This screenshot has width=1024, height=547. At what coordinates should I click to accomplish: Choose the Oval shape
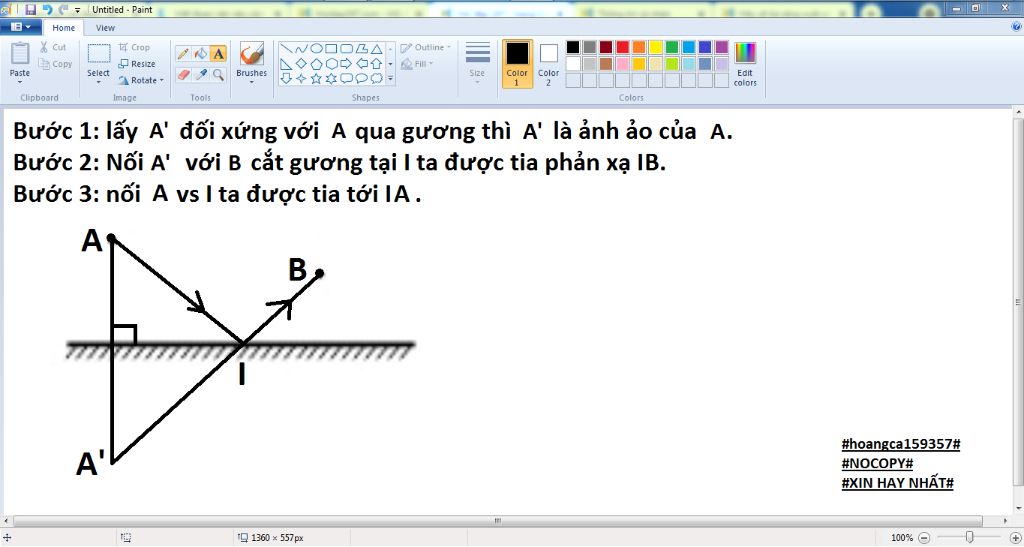click(316, 49)
